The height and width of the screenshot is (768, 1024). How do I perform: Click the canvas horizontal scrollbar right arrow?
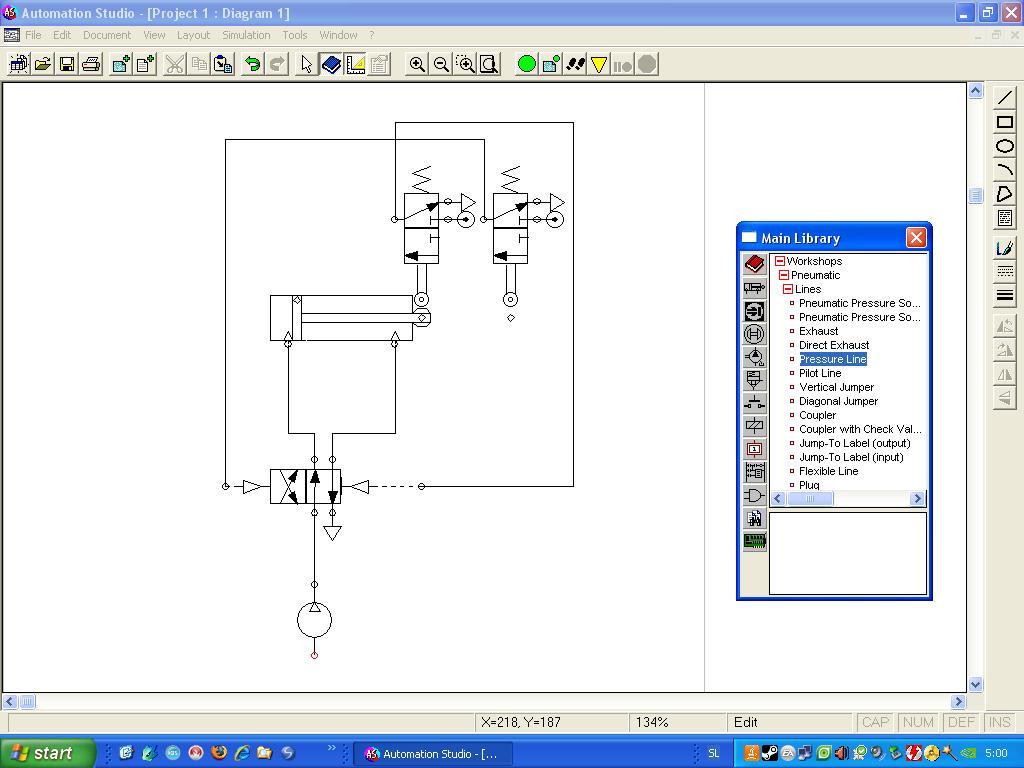tap(958, 701)
